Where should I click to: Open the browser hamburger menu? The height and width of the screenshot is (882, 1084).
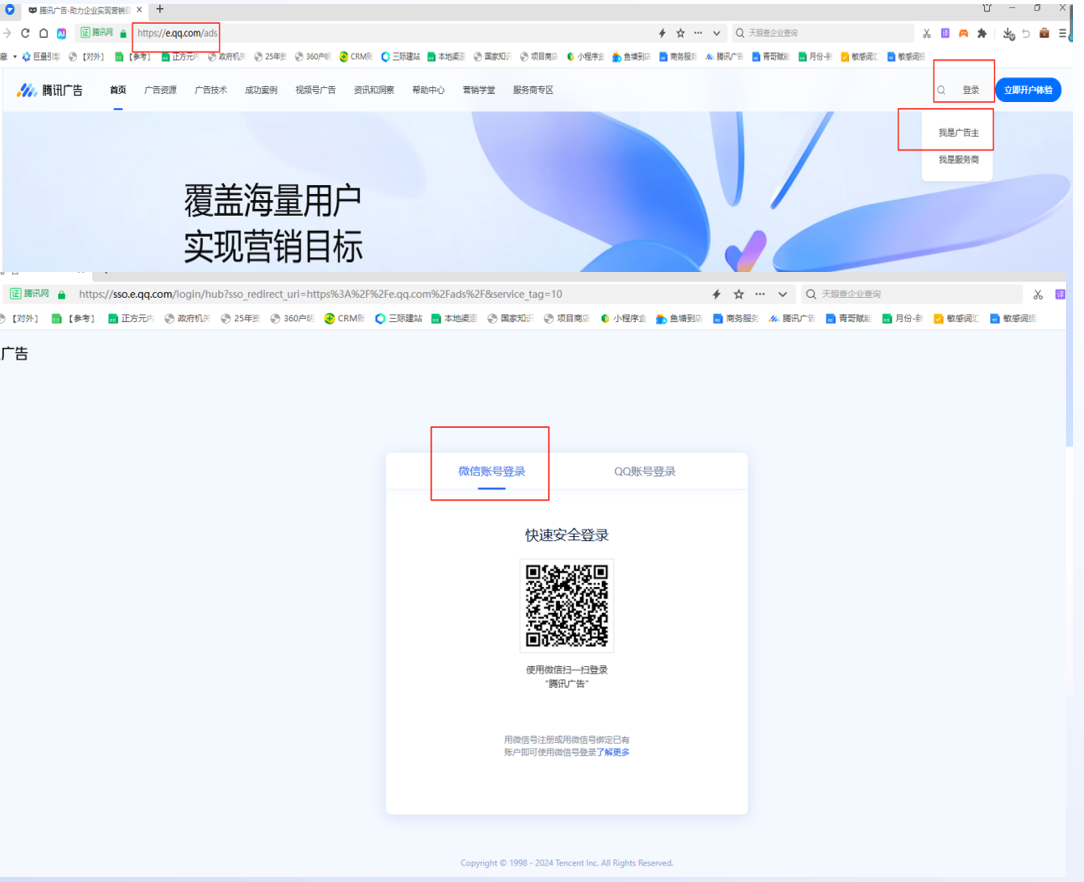point(1063,33)
